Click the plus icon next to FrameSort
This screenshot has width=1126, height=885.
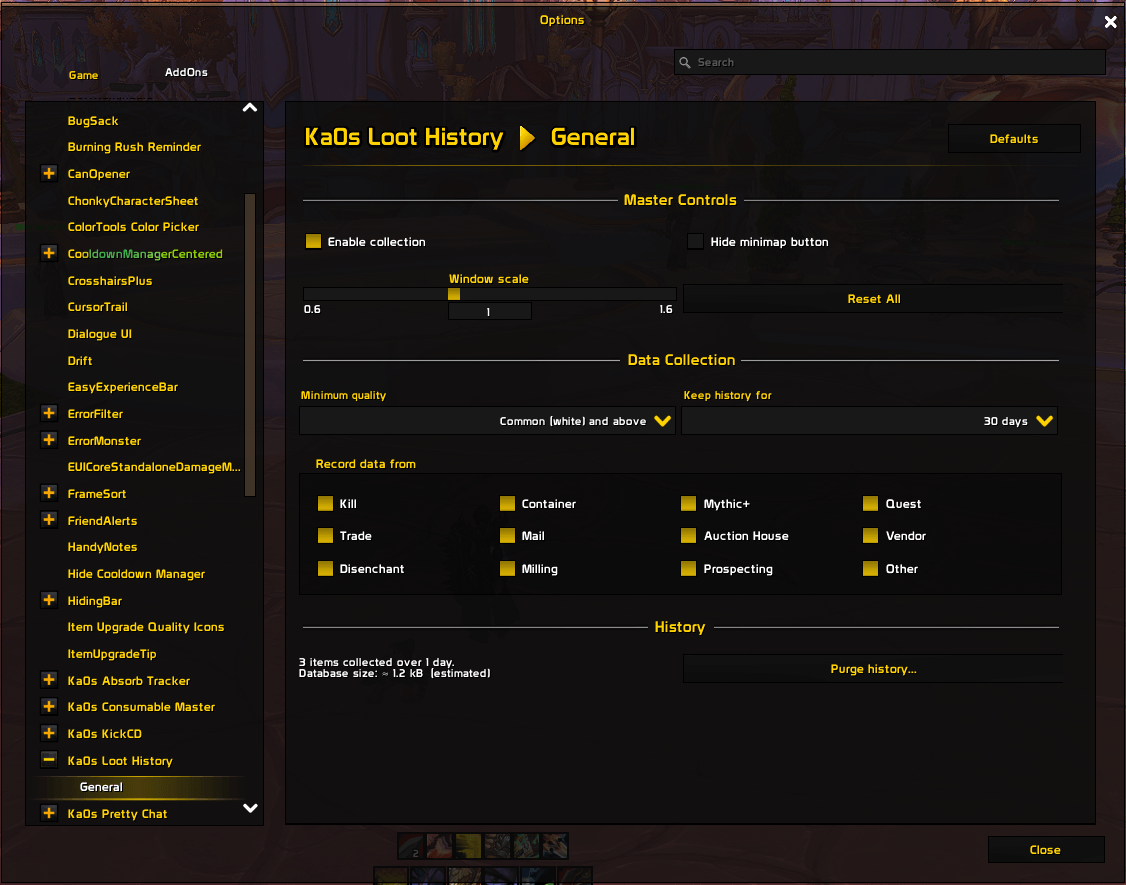pyautogui.click(x=49, y=493)
